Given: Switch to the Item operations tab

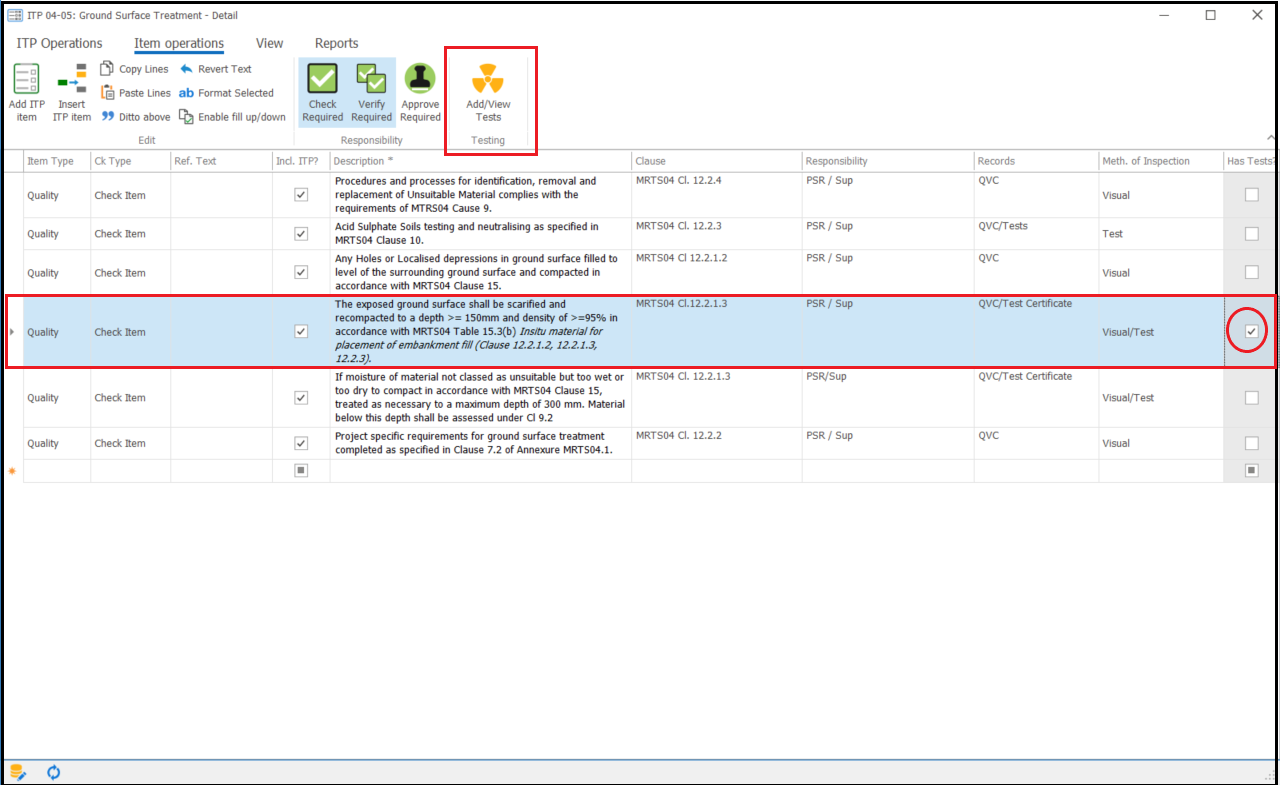Looking at the screenshot, I should click(179, 43).
